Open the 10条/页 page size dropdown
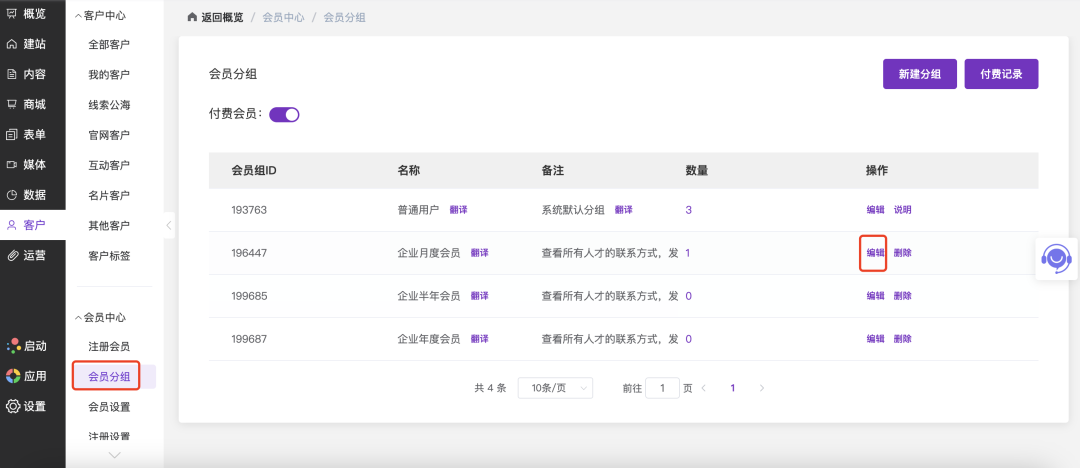This screenshot has height=468, width=1080. pos(555,388)
